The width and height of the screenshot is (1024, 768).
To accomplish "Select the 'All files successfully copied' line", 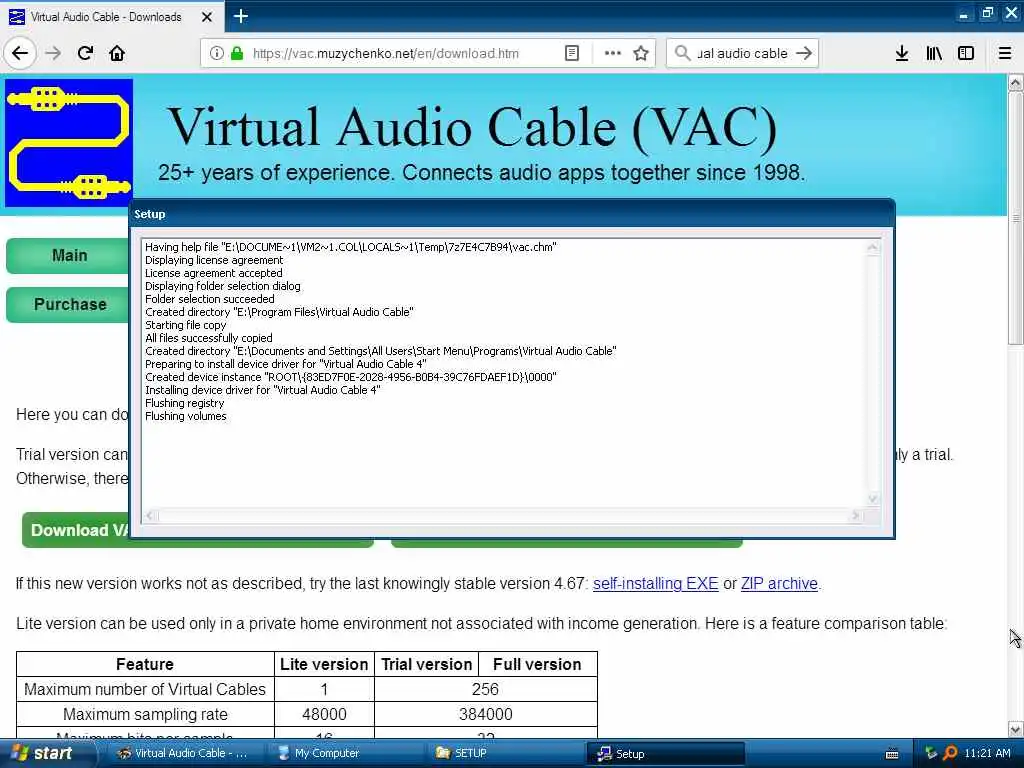I will coord(208,338).
